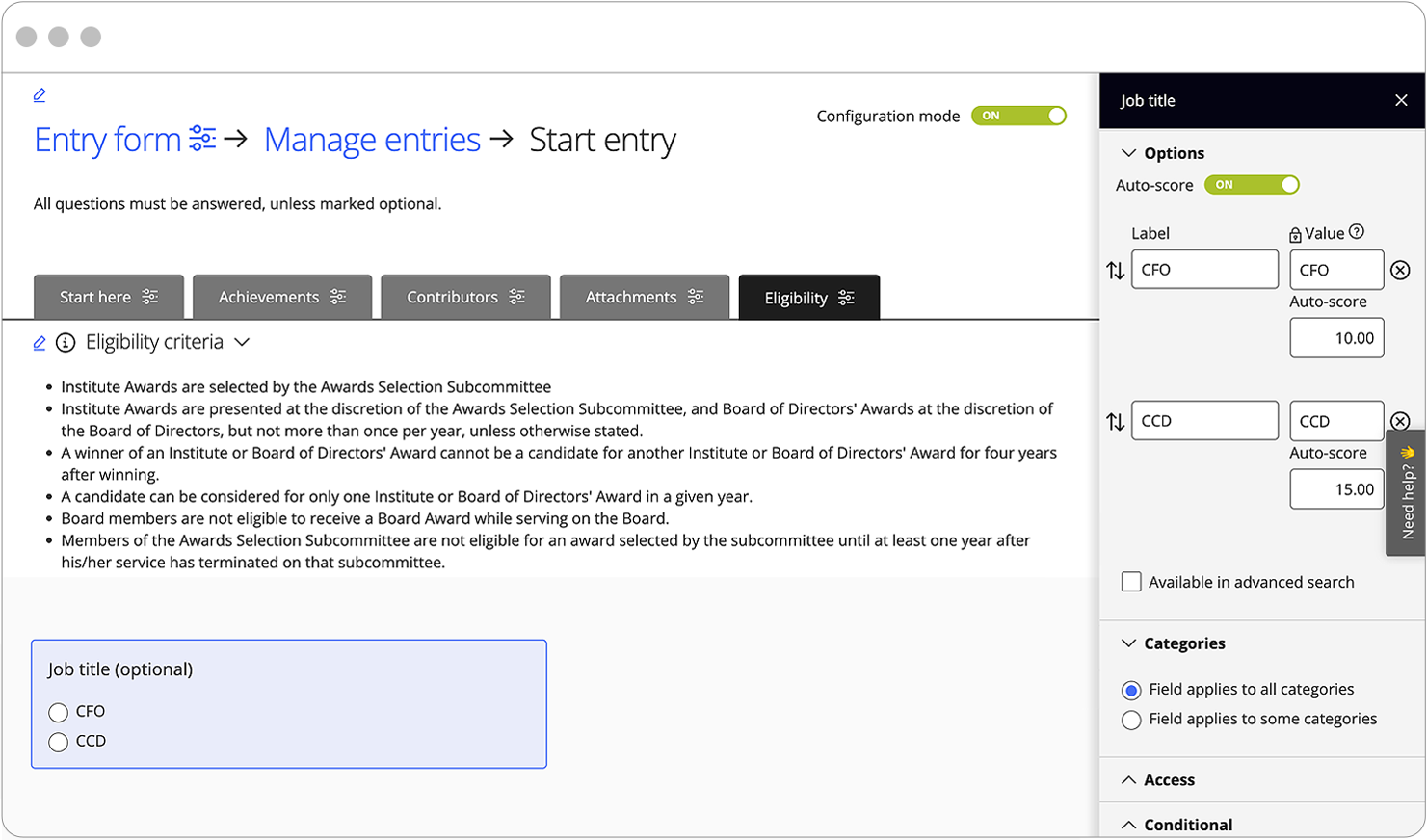Viewport: 1427px width, 840px height.
Task: Click reorder arrows beside CCD label
Action: pos(1116,422)
